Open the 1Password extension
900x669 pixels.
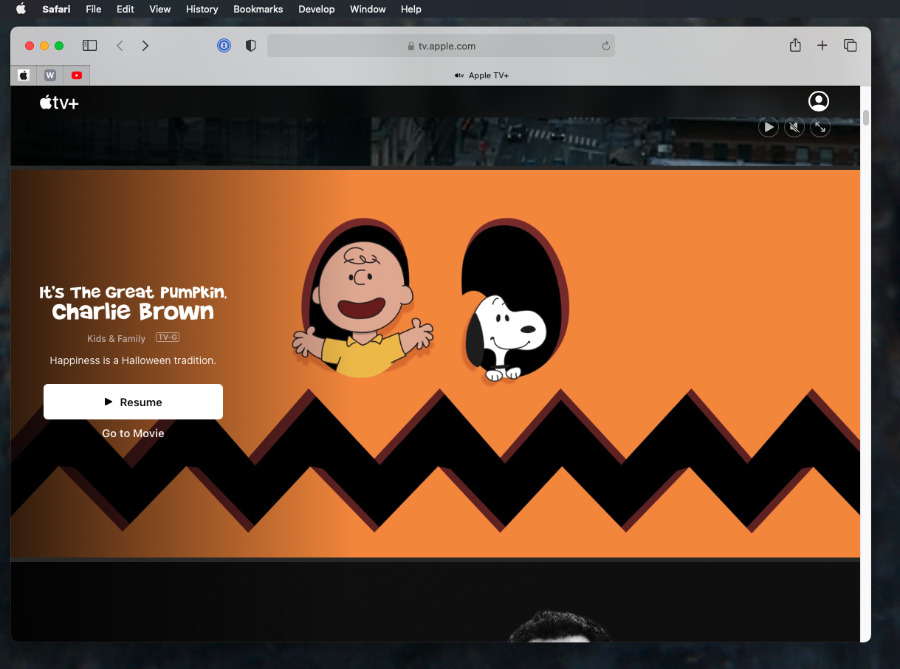tap(224, 45)
